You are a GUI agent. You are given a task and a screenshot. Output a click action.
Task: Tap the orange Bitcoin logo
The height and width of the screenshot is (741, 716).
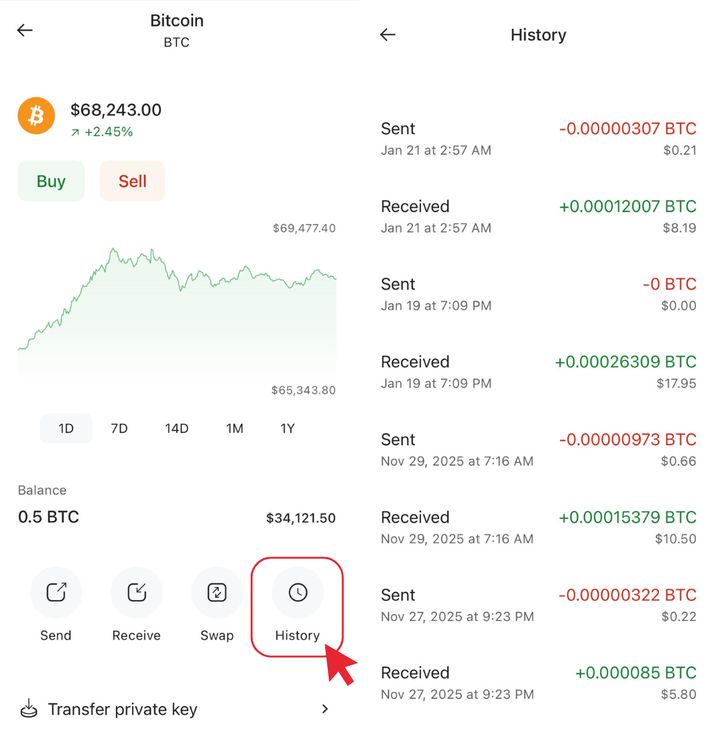pos(37,117)
